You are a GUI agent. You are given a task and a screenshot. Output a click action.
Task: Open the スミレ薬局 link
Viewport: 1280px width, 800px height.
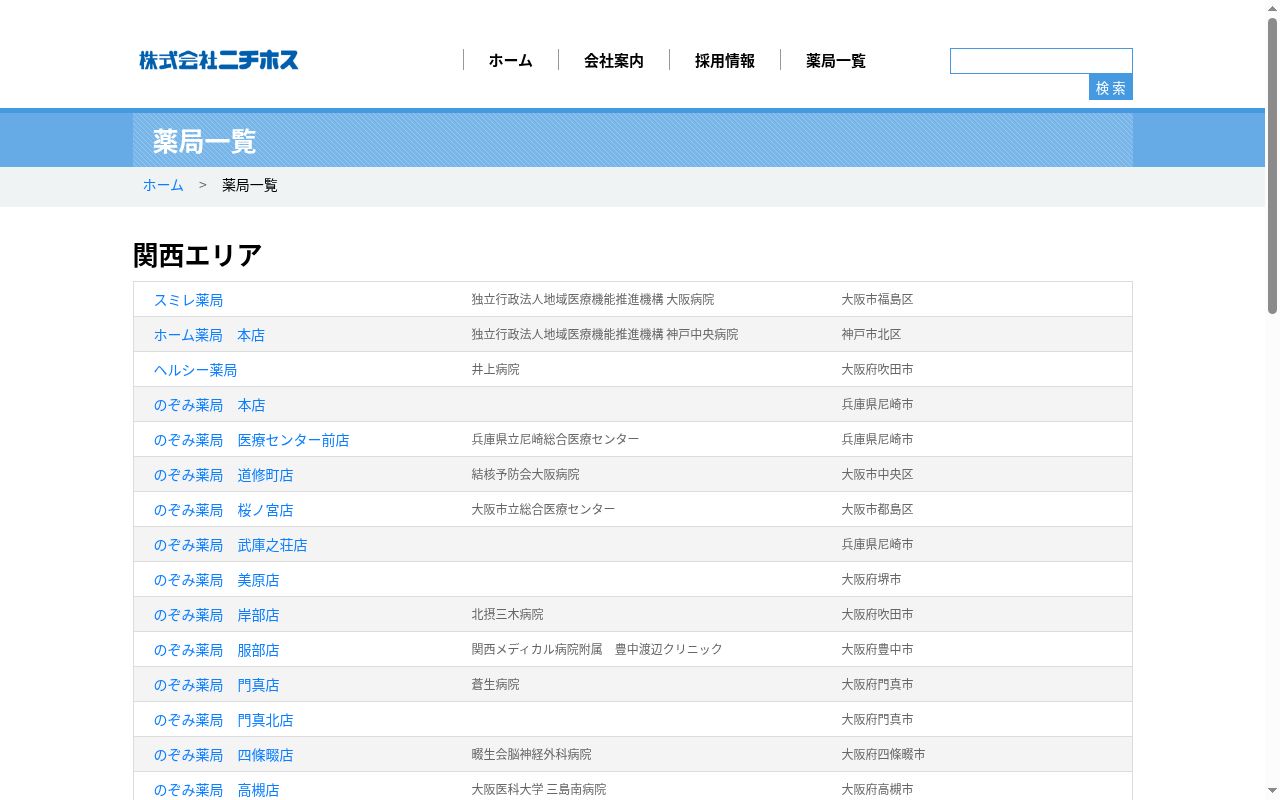188,300
